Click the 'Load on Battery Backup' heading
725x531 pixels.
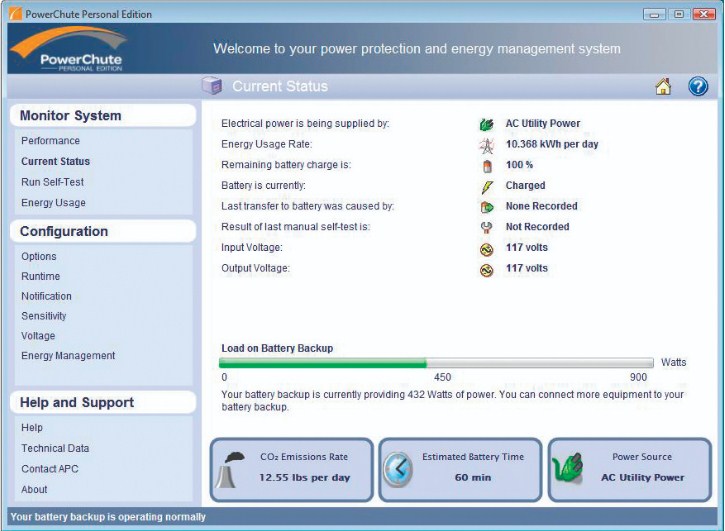(277, 348)
